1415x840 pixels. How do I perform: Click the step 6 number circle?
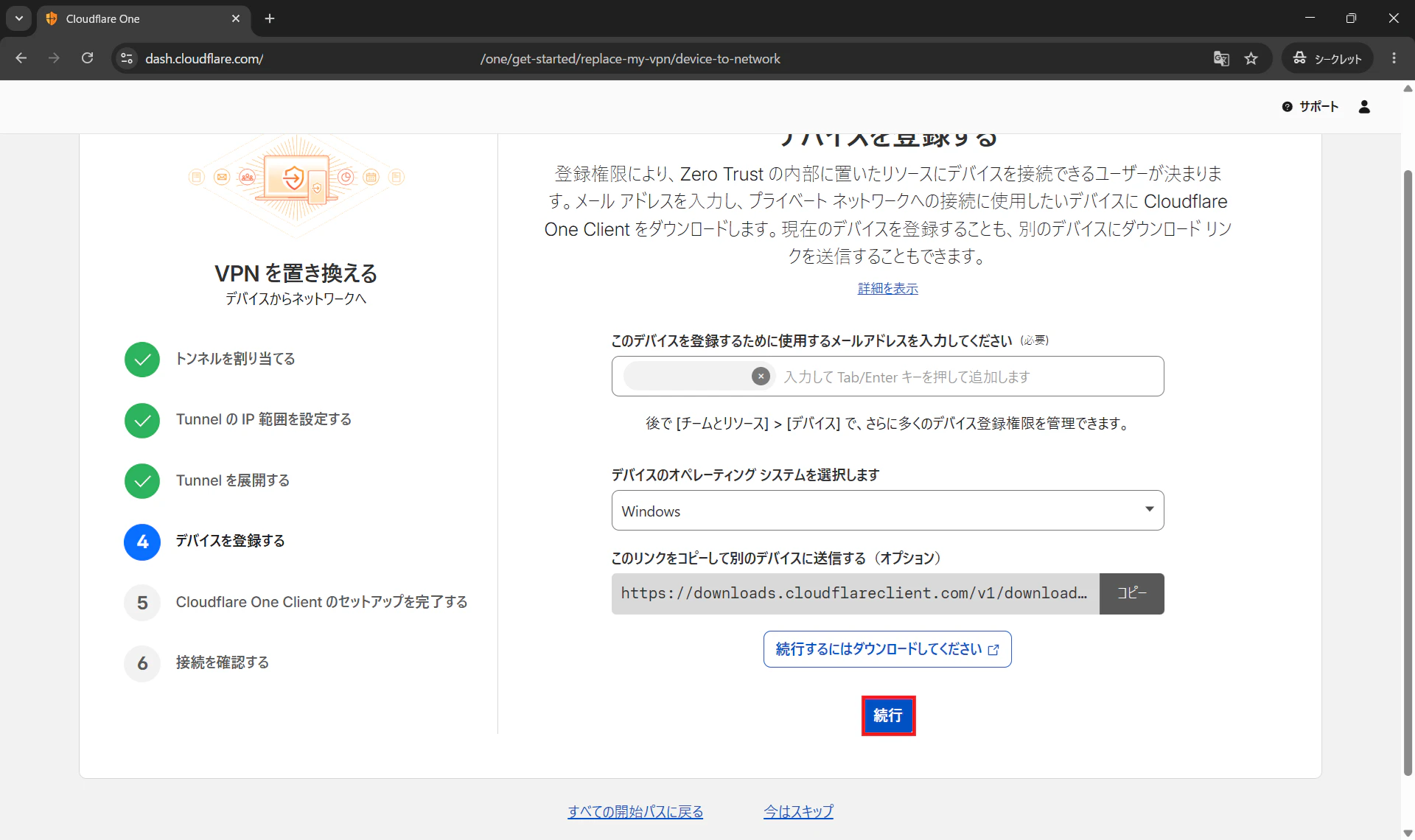(142, 664)
